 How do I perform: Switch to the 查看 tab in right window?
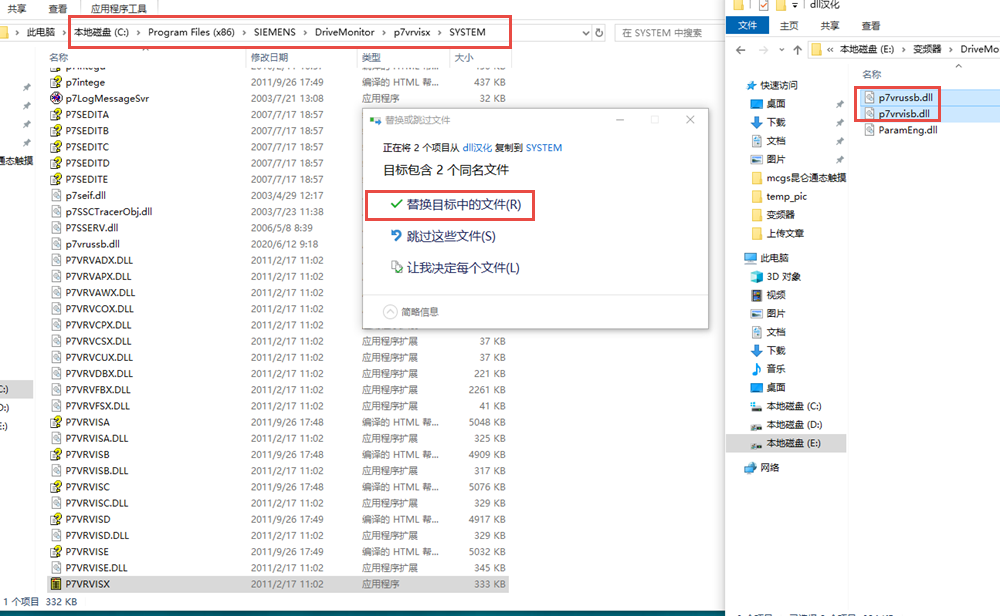[x=871, y=26]
